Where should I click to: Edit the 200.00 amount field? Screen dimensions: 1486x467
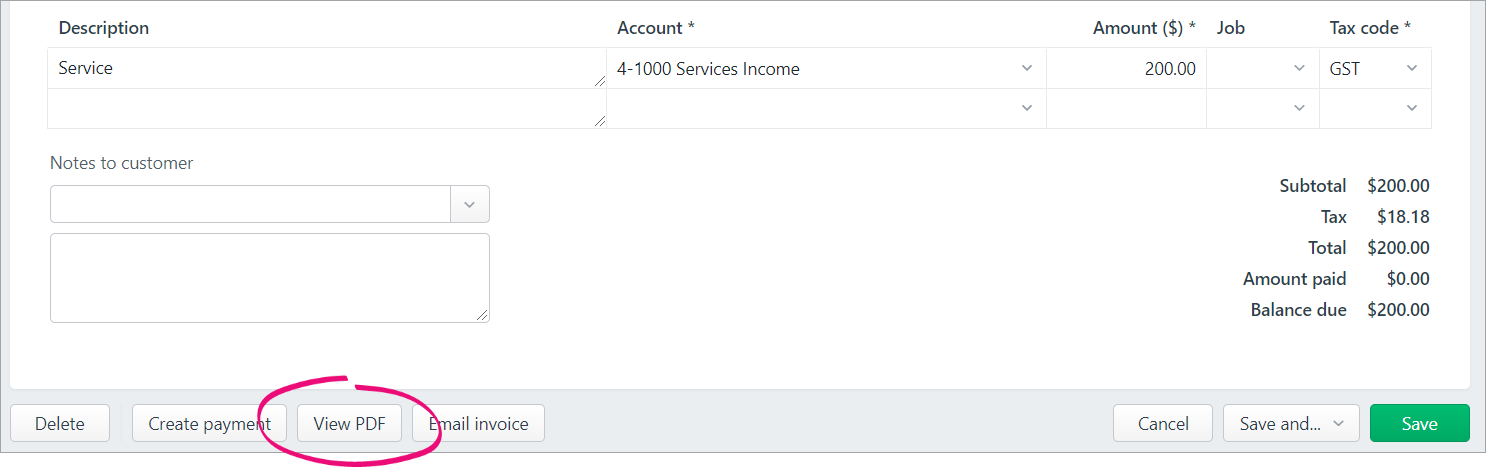(x=1125, y=69)
